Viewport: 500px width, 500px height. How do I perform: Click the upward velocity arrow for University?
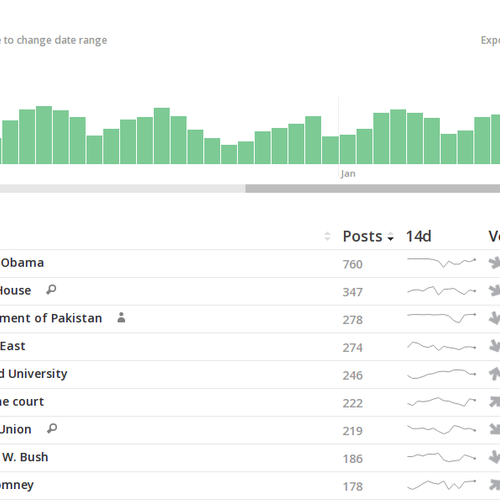tap(495, 374)
